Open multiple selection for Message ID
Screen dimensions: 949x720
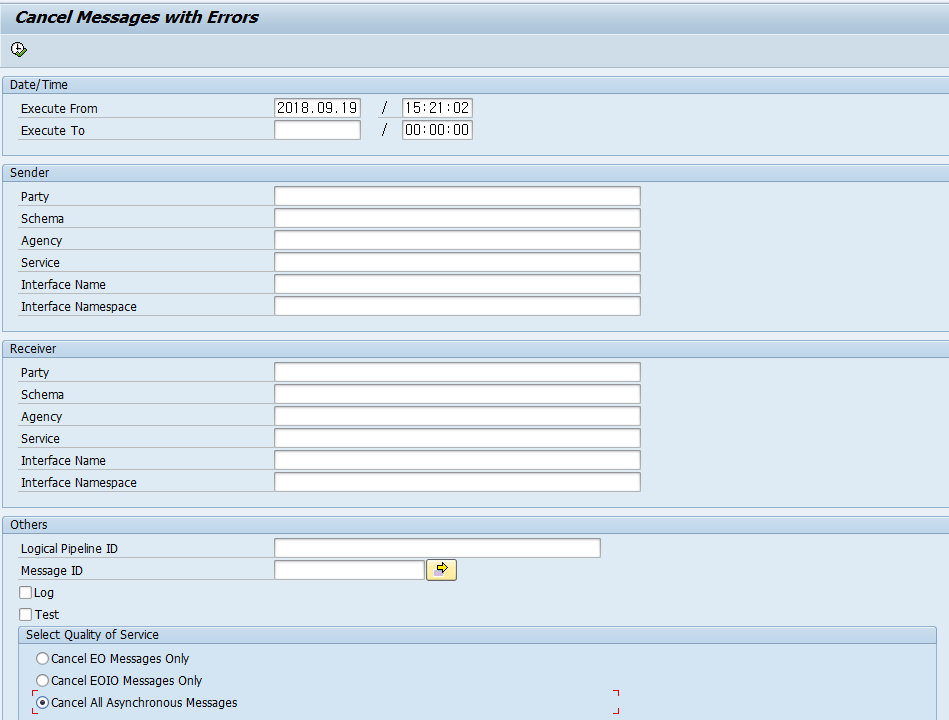tap(441, 569)
